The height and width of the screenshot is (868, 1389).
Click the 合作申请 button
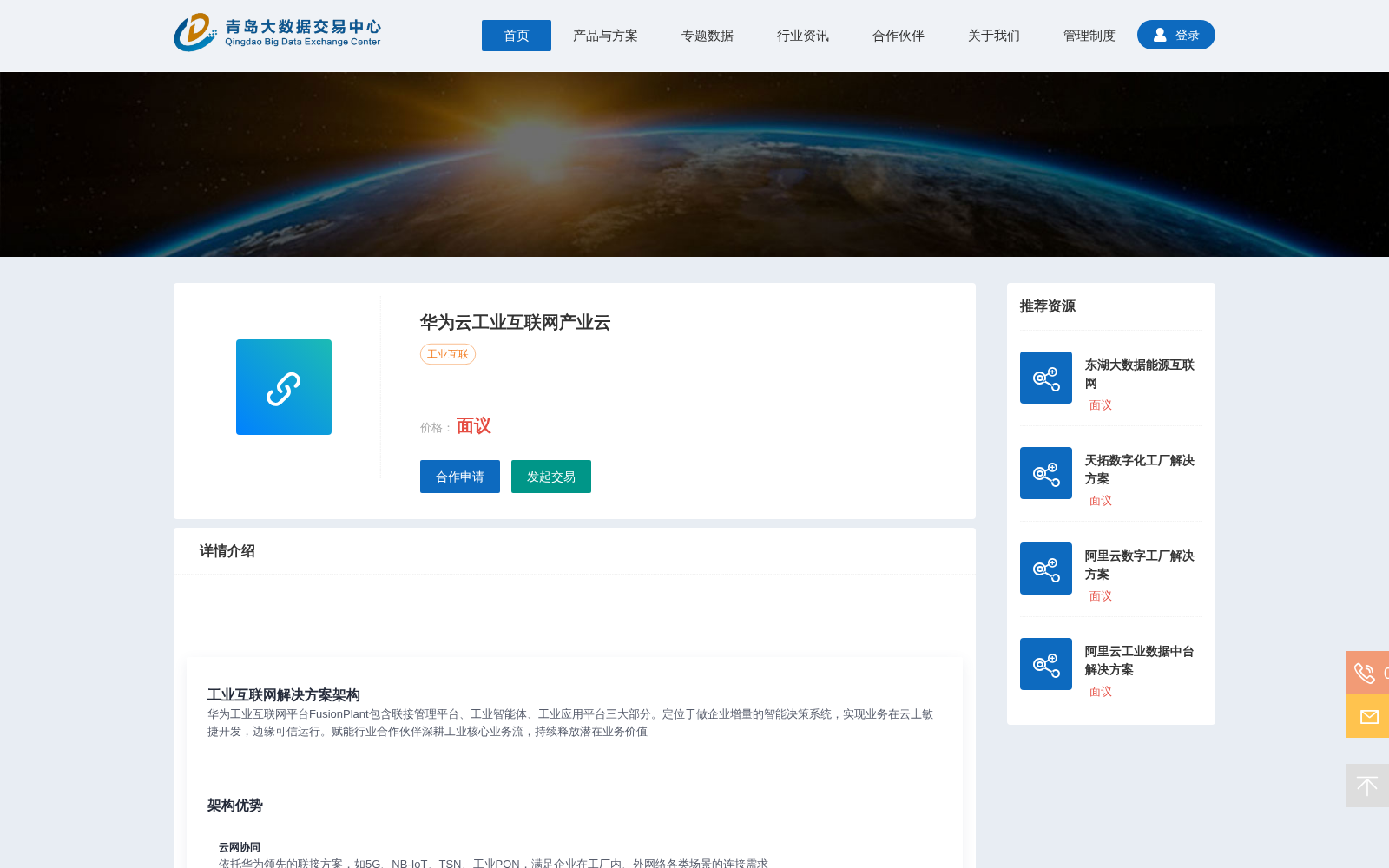click(460, 477)
